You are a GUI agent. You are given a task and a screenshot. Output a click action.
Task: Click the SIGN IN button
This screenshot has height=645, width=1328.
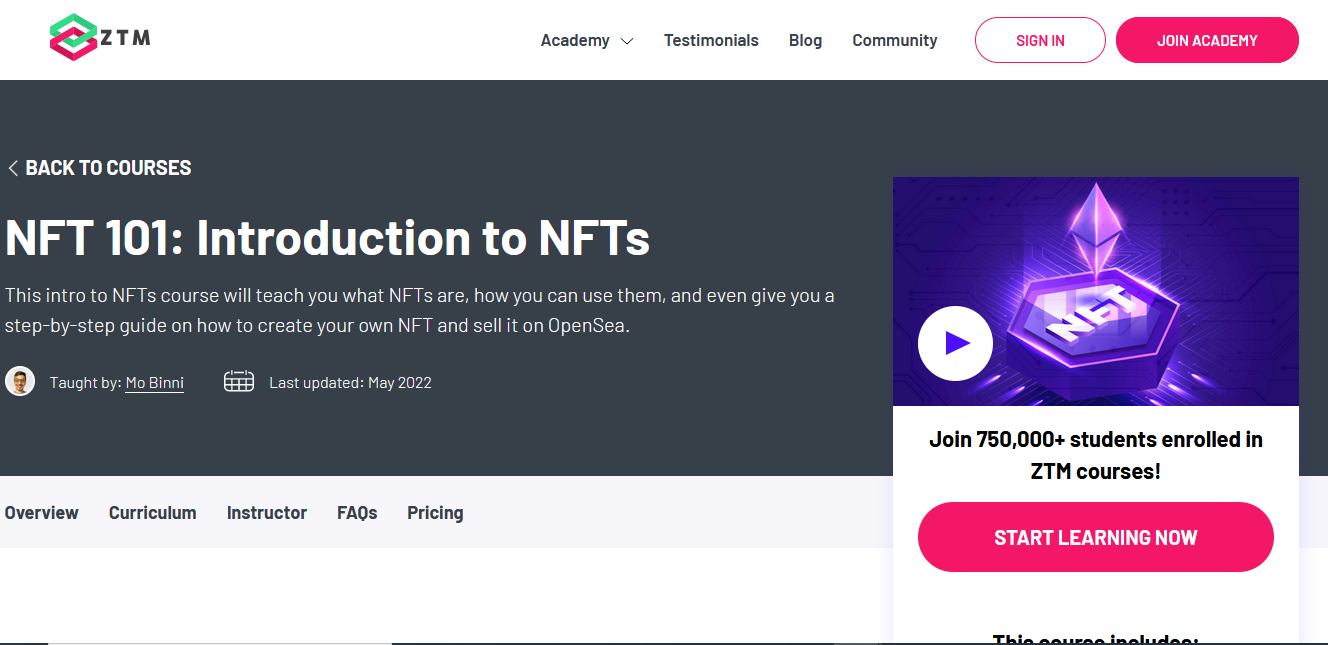point(1040,40)
